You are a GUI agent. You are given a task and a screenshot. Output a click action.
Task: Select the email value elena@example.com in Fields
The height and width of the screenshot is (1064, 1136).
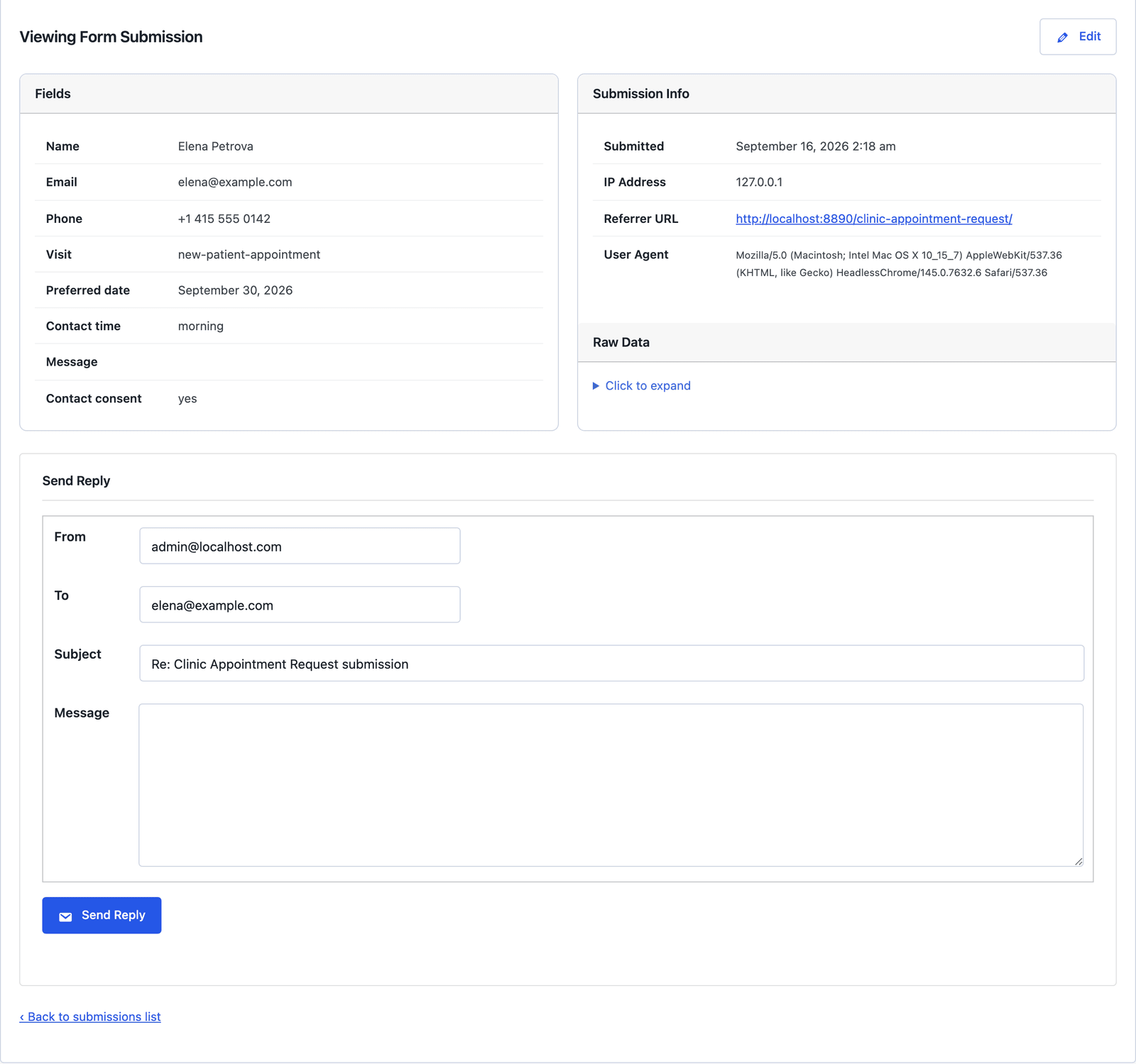tap(235, 182)
